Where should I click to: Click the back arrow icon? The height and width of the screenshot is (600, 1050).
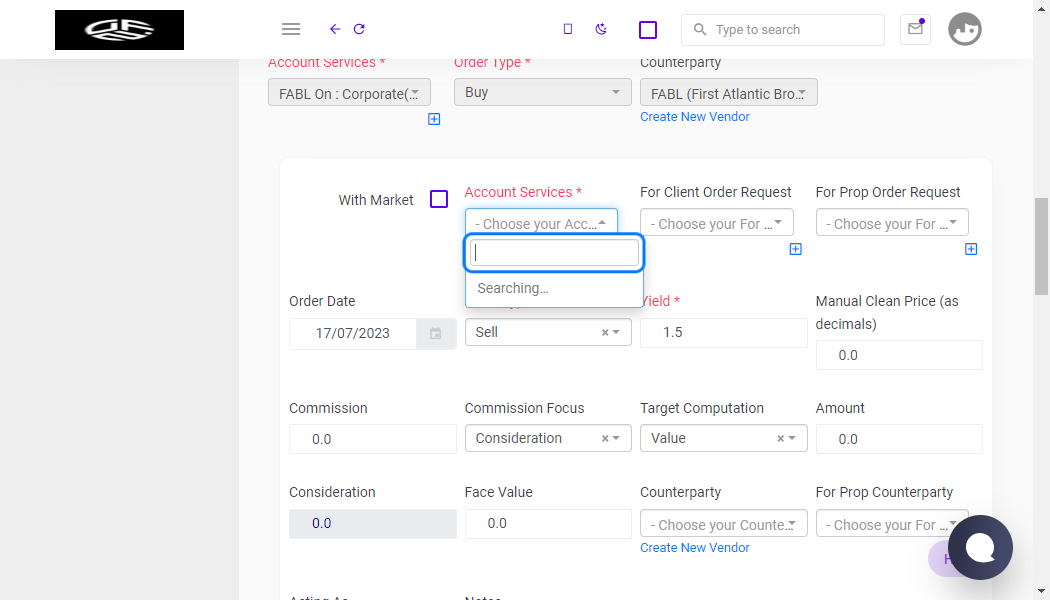click(335, 29)
